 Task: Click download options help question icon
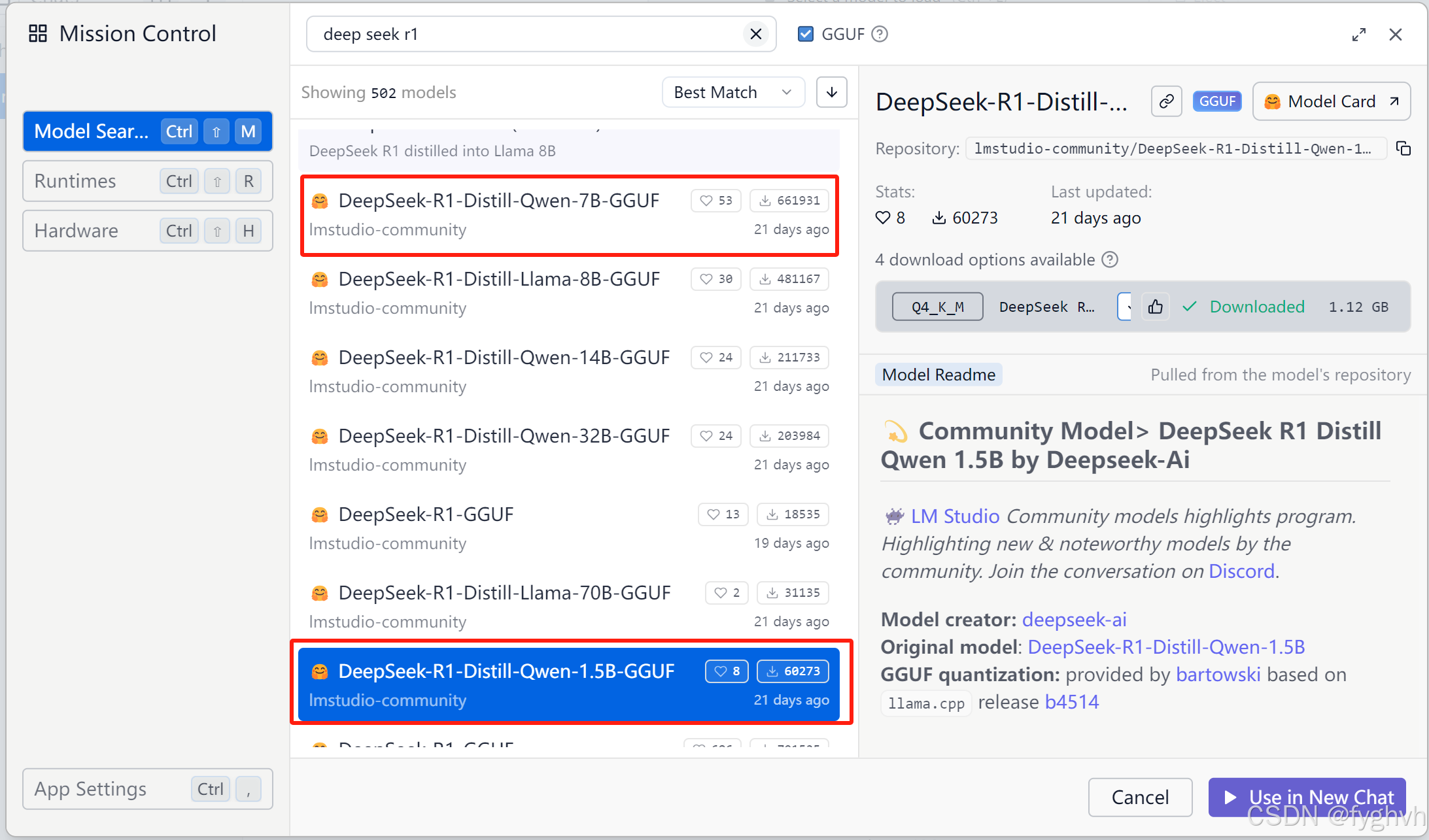(1110, 260)
